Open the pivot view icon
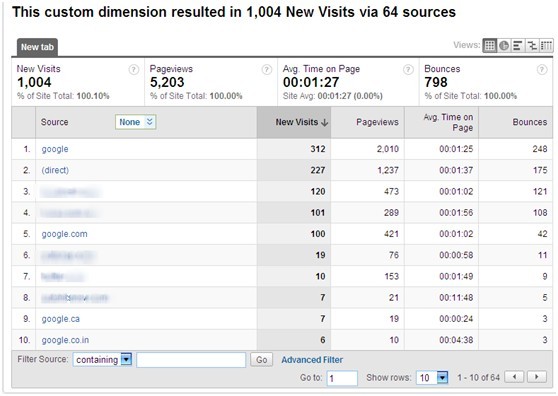 click(546, 46)
